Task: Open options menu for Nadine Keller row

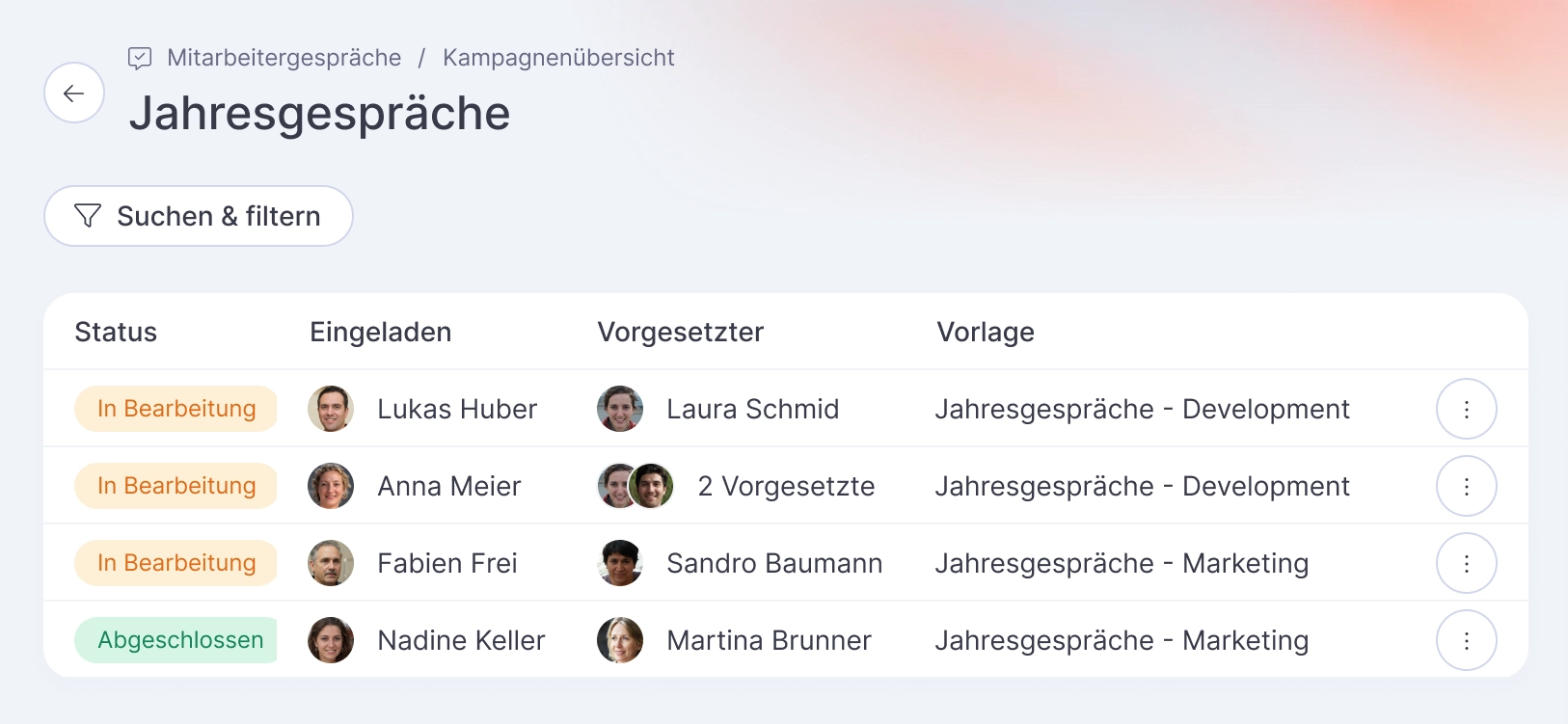Action: (1466, 640)
